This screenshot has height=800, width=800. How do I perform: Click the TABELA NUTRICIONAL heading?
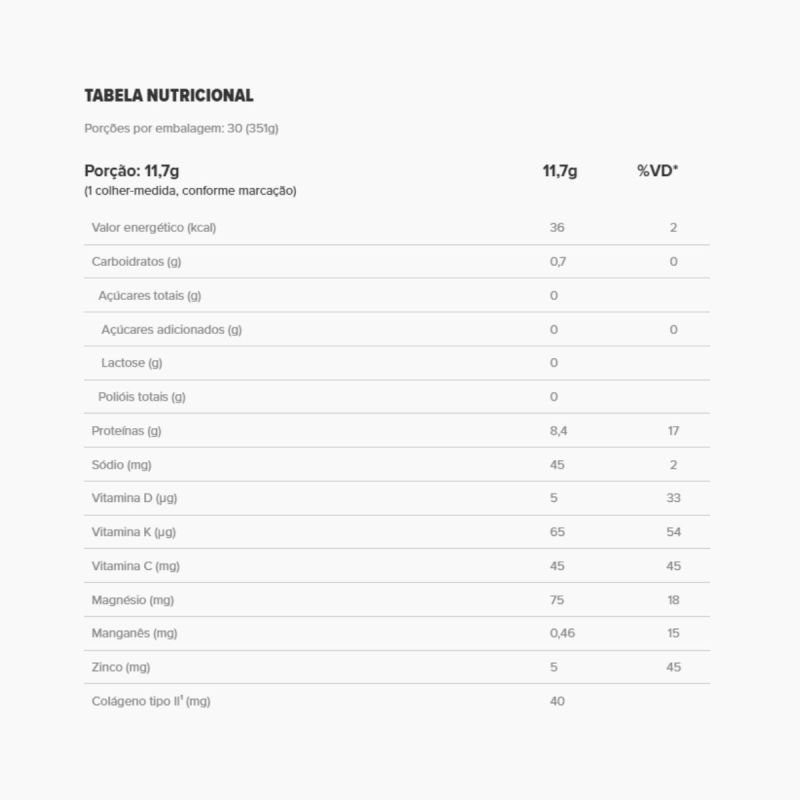coord(169,96)
